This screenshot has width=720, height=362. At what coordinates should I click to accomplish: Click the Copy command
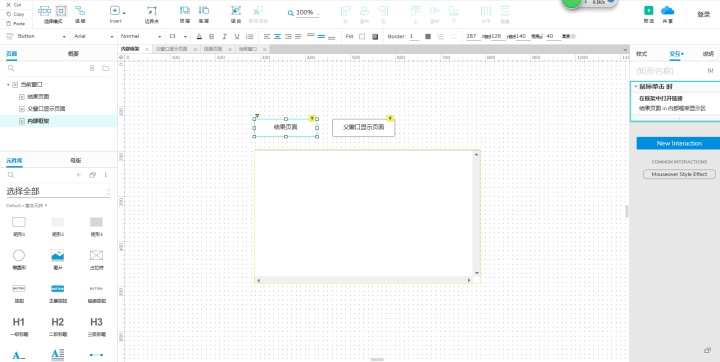coord(15,14)
